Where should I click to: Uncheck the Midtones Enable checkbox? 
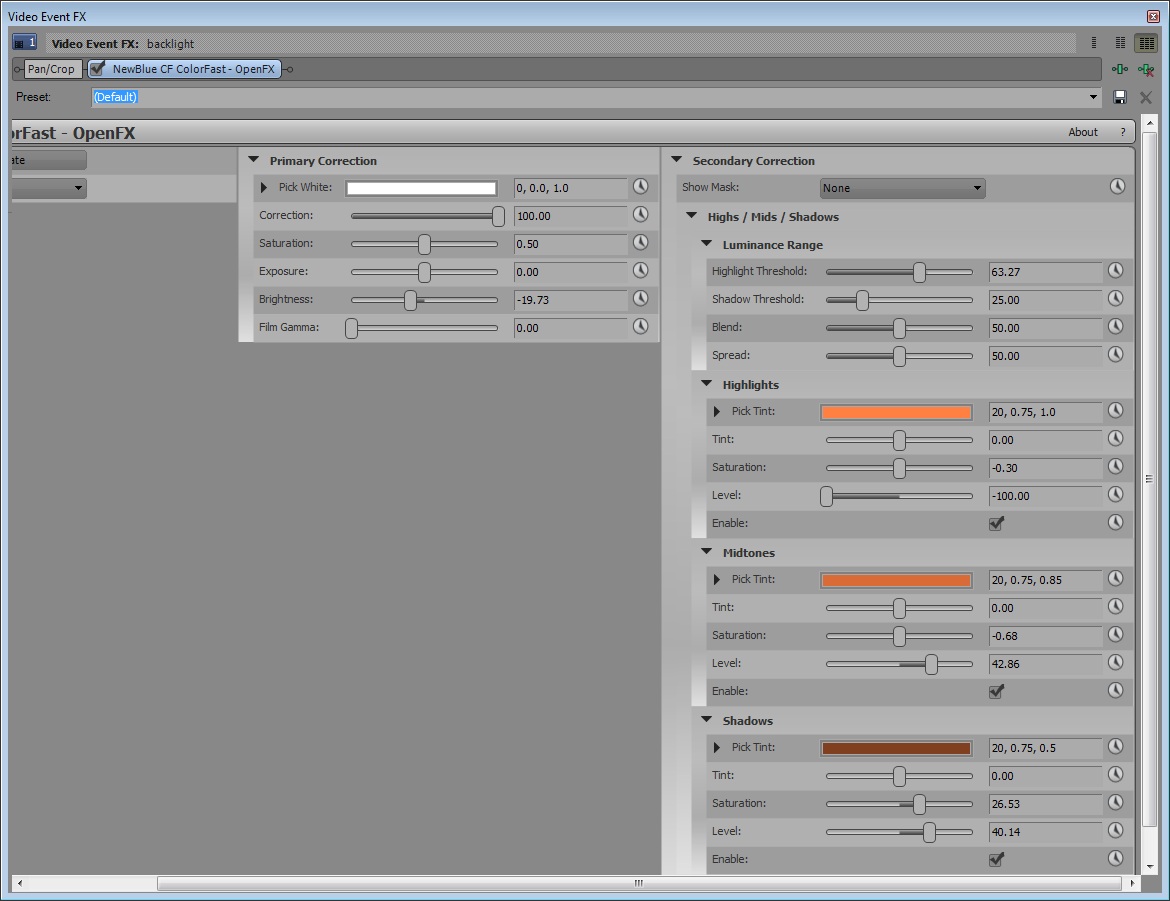click(x=996, y=691)
